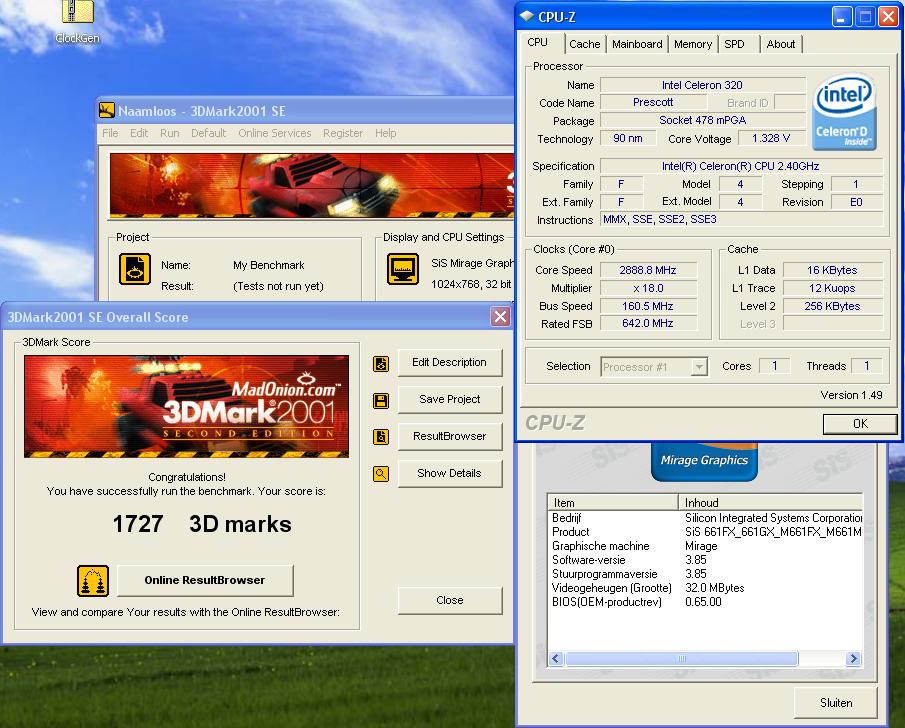
Task: Click the Specification field Intel(R) Celeron(R) CPU 2.40GHz
Action: pyautogui.click(x=742, y=166)
